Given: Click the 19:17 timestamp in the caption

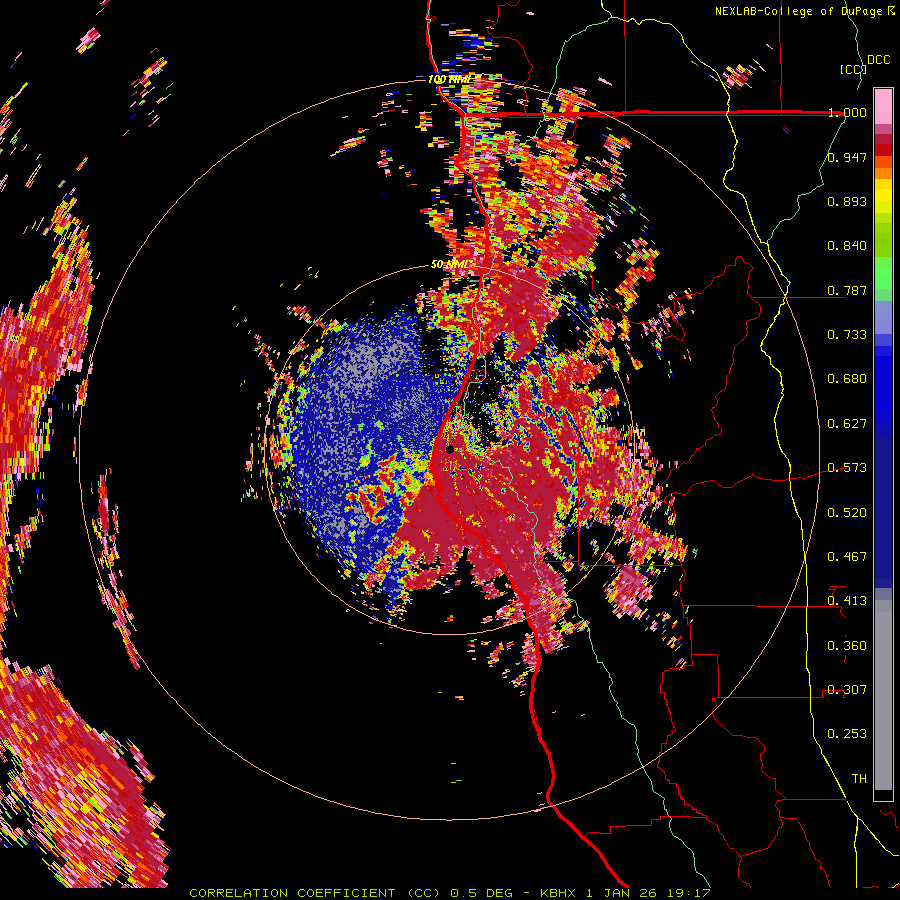Looking at the screenshot, I should [688, 893].
